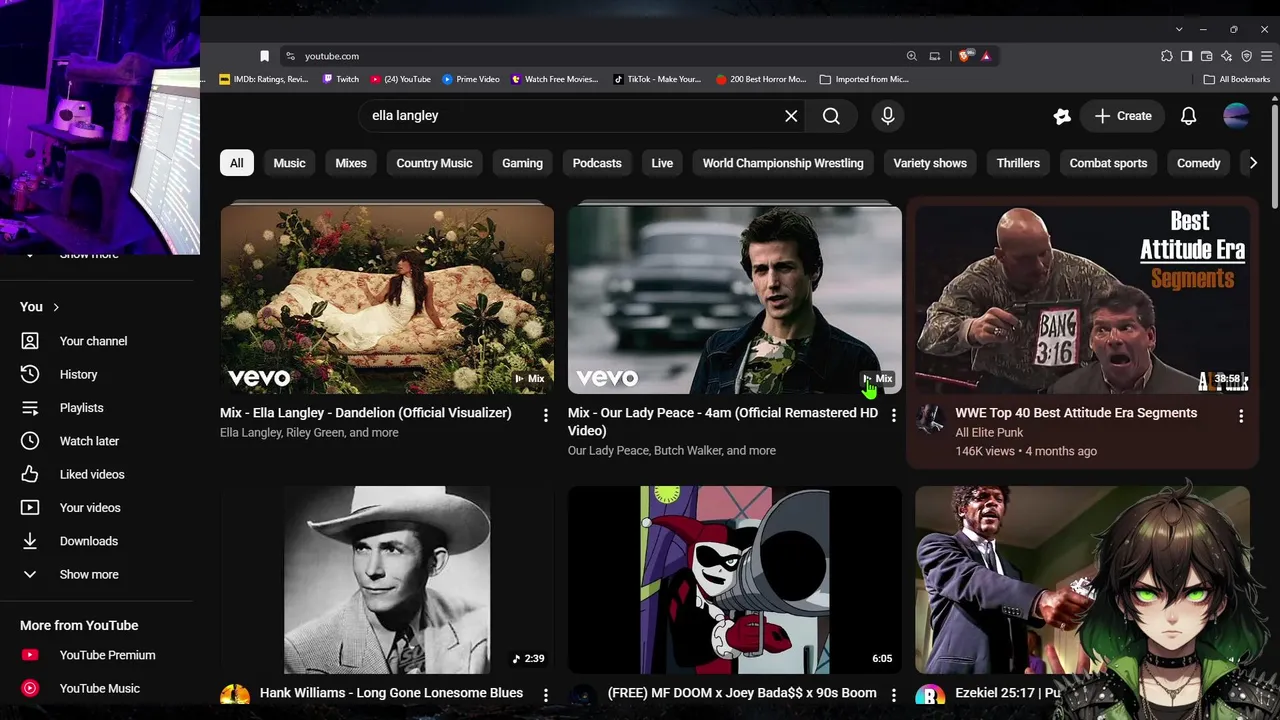Open Your channel icon in sidebar
This screenshot has height=720, width=1280.
[x=30, y=341]
